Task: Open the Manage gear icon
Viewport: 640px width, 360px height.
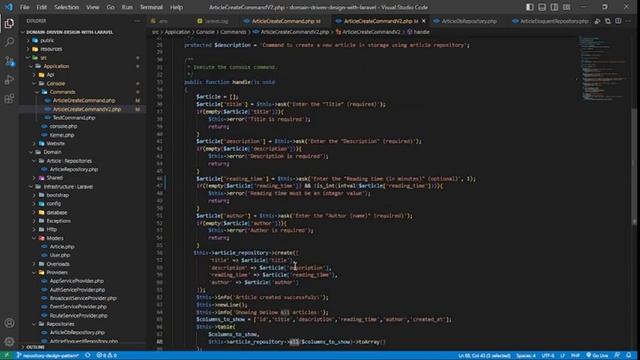Action: [9, 342]
